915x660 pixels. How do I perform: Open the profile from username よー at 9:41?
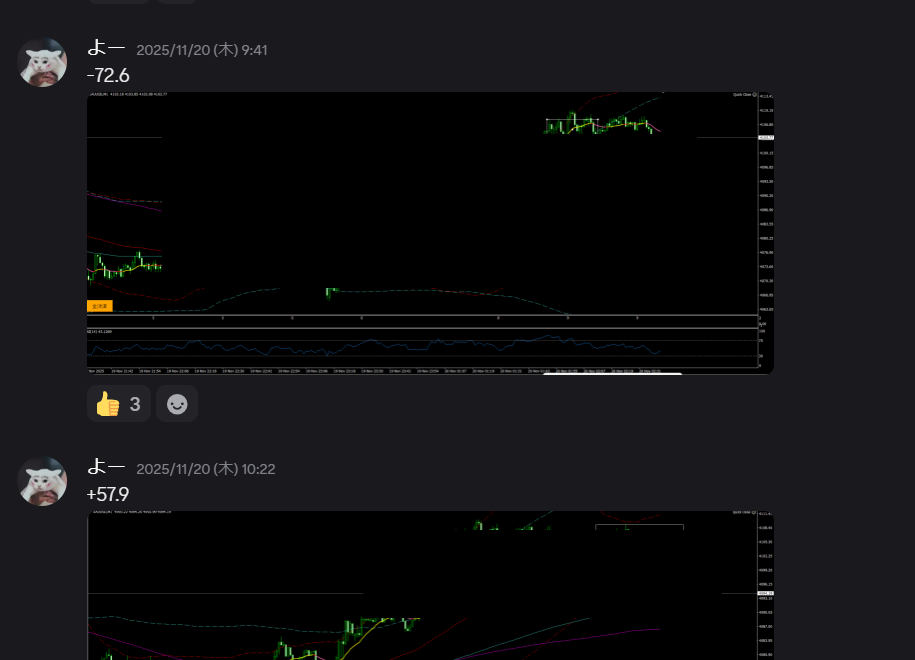point(106,49)
